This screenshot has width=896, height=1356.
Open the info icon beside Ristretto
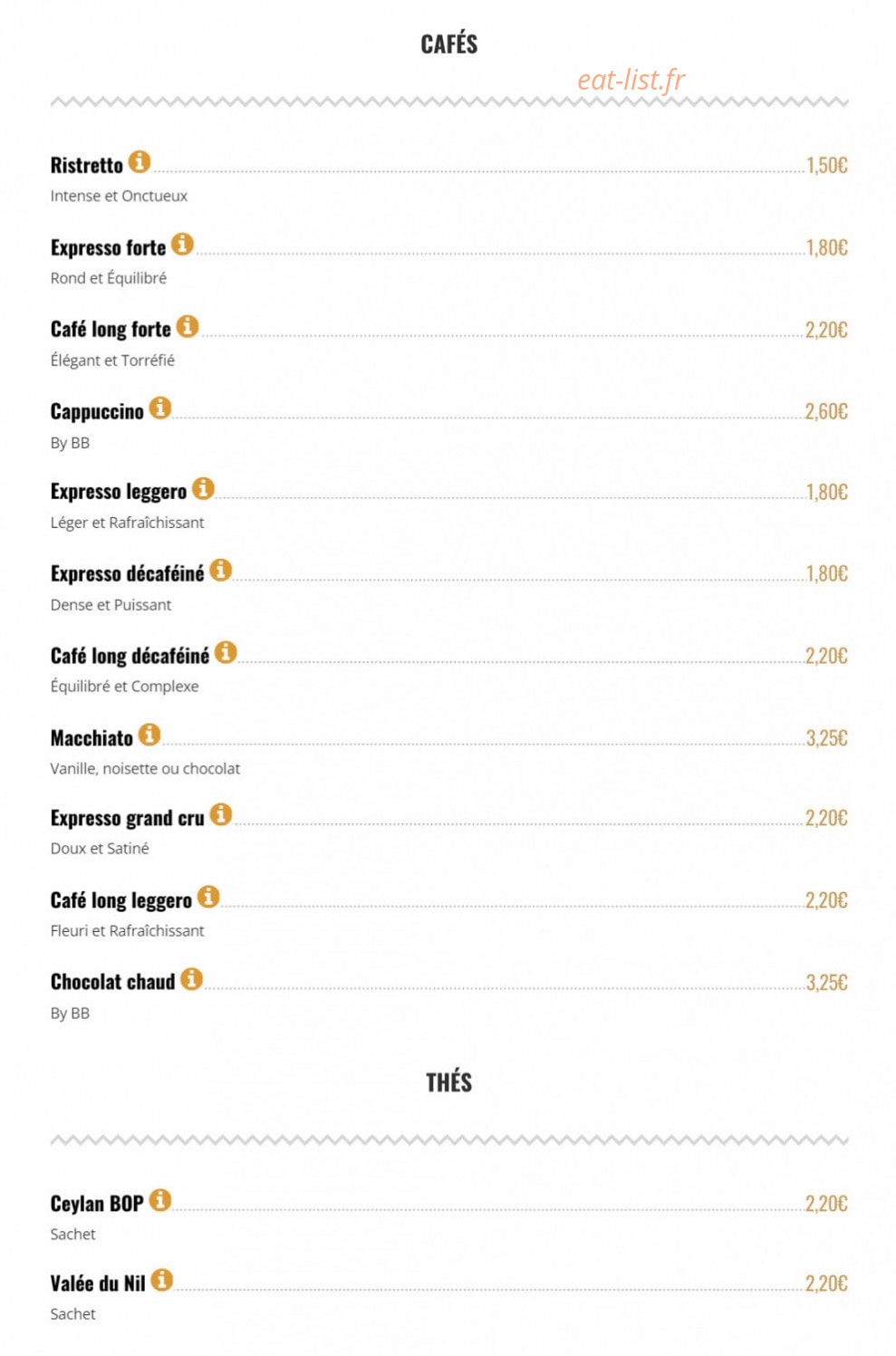pos(140,162)
